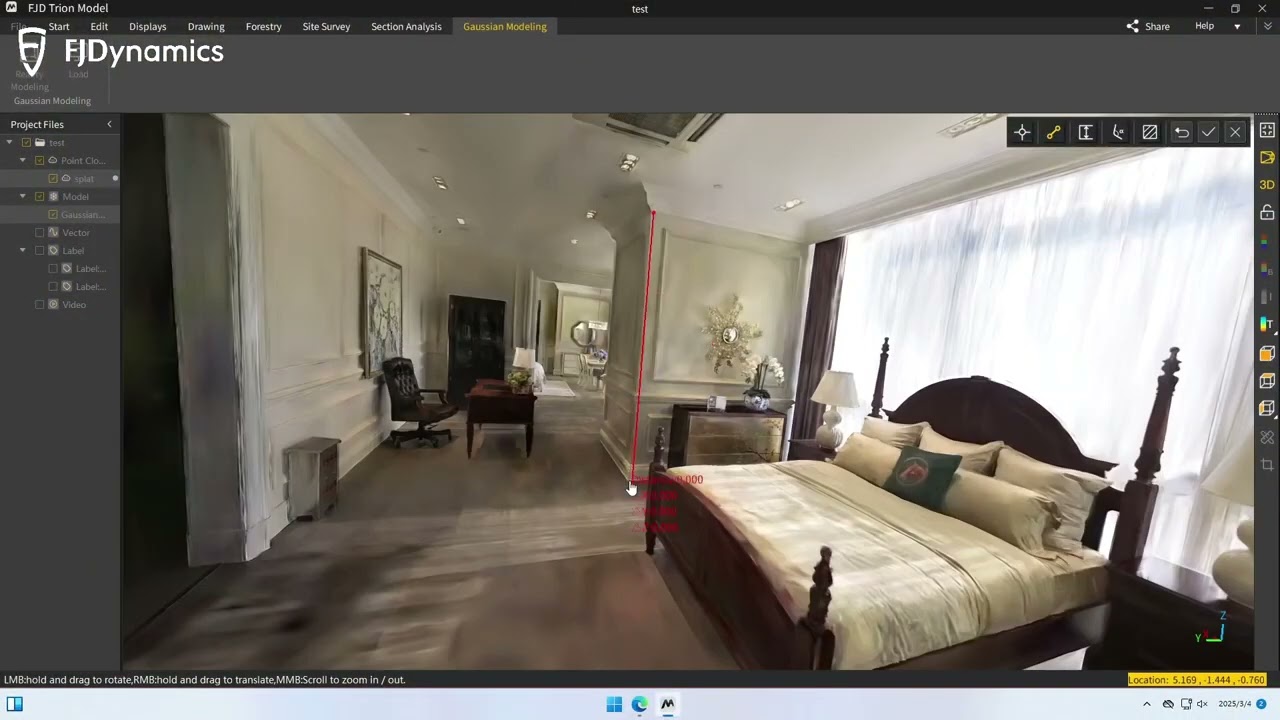Screen dimensions: 1280x720
Task: Uncheck the Model checkbox
Action: click(x=40, y=197)
